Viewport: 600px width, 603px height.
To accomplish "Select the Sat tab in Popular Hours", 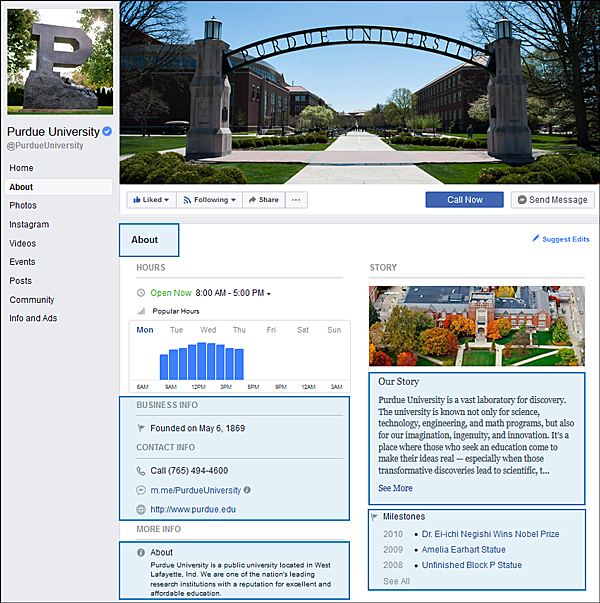I will click(303, 330).
